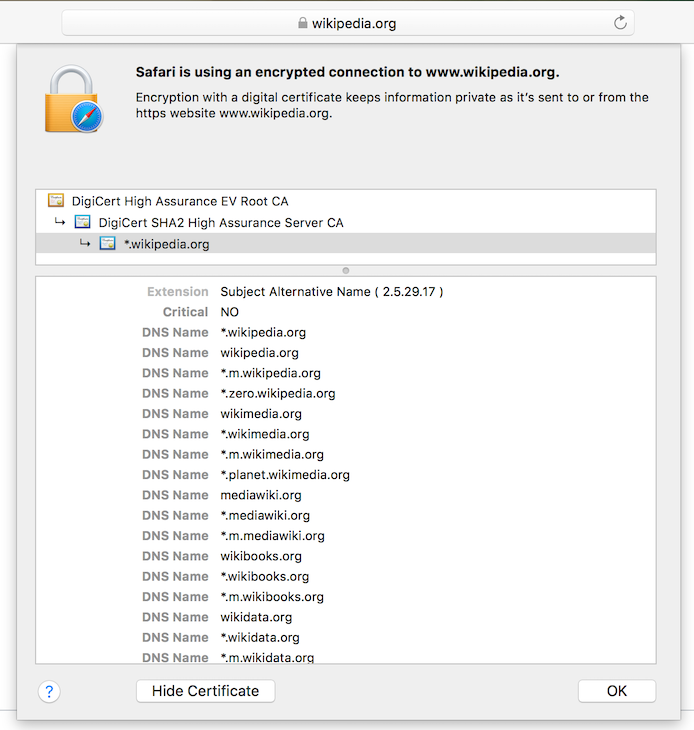Click DNS name *.m.wikipedia.org
This screenshot has width=694, height=730.
270,373
